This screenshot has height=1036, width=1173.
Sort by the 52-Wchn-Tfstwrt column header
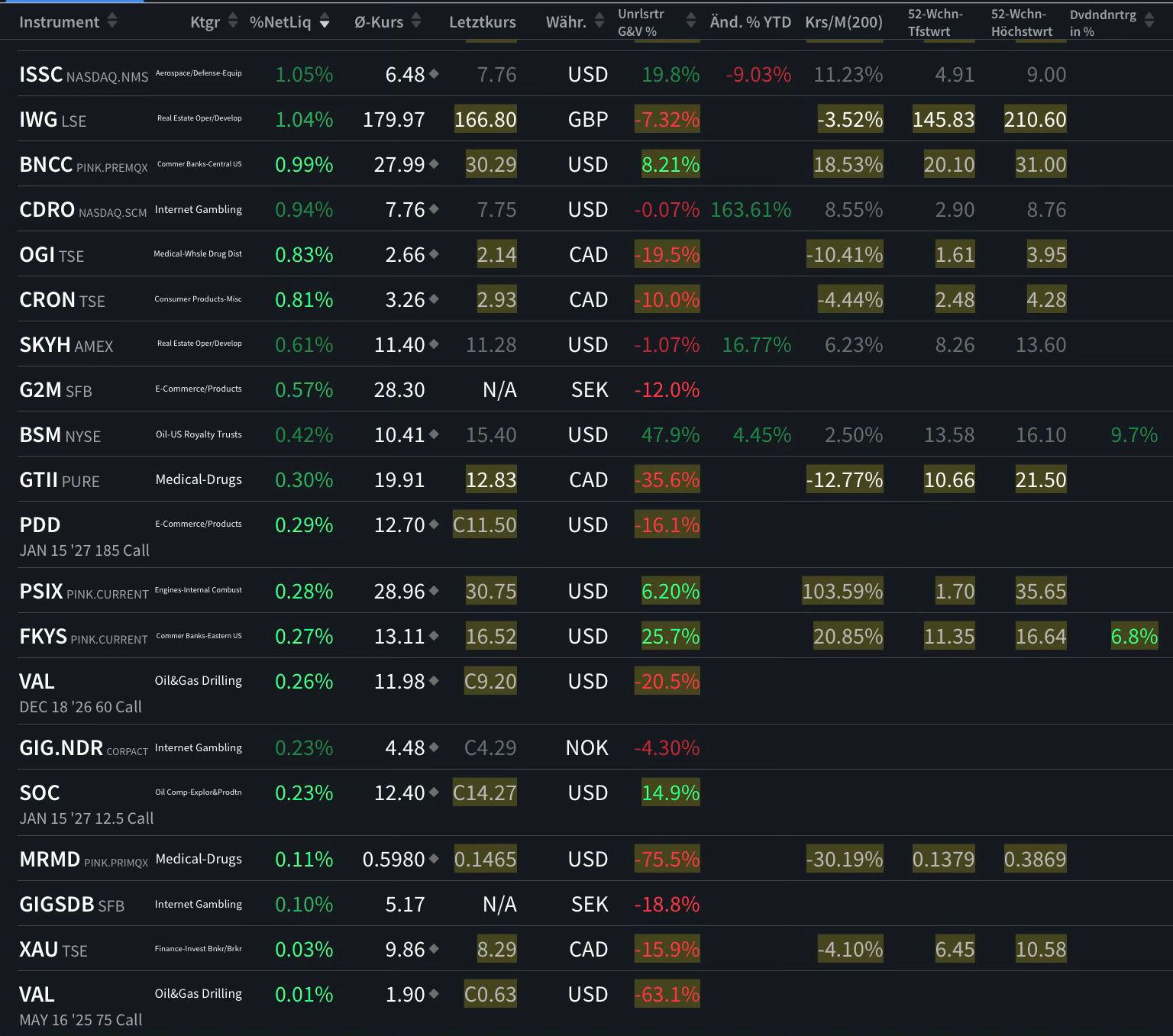click(x=935, y=22)
